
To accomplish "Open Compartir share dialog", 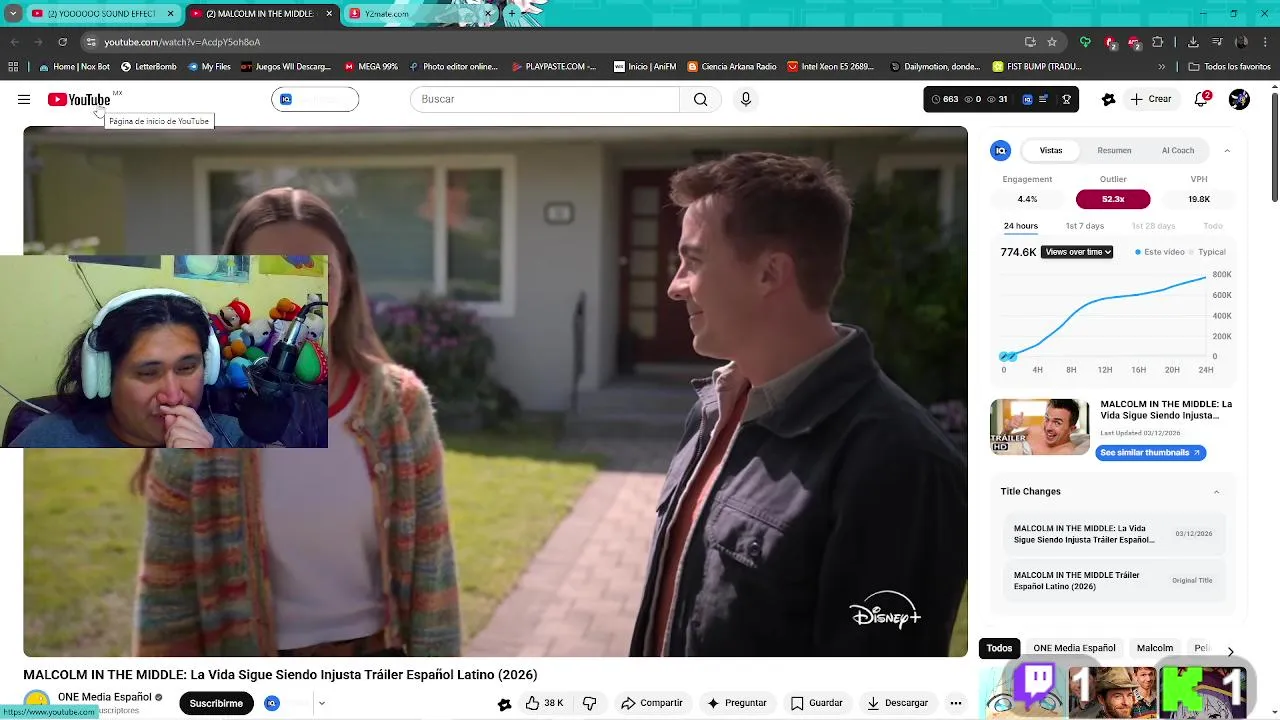I will tap(652, 703).
